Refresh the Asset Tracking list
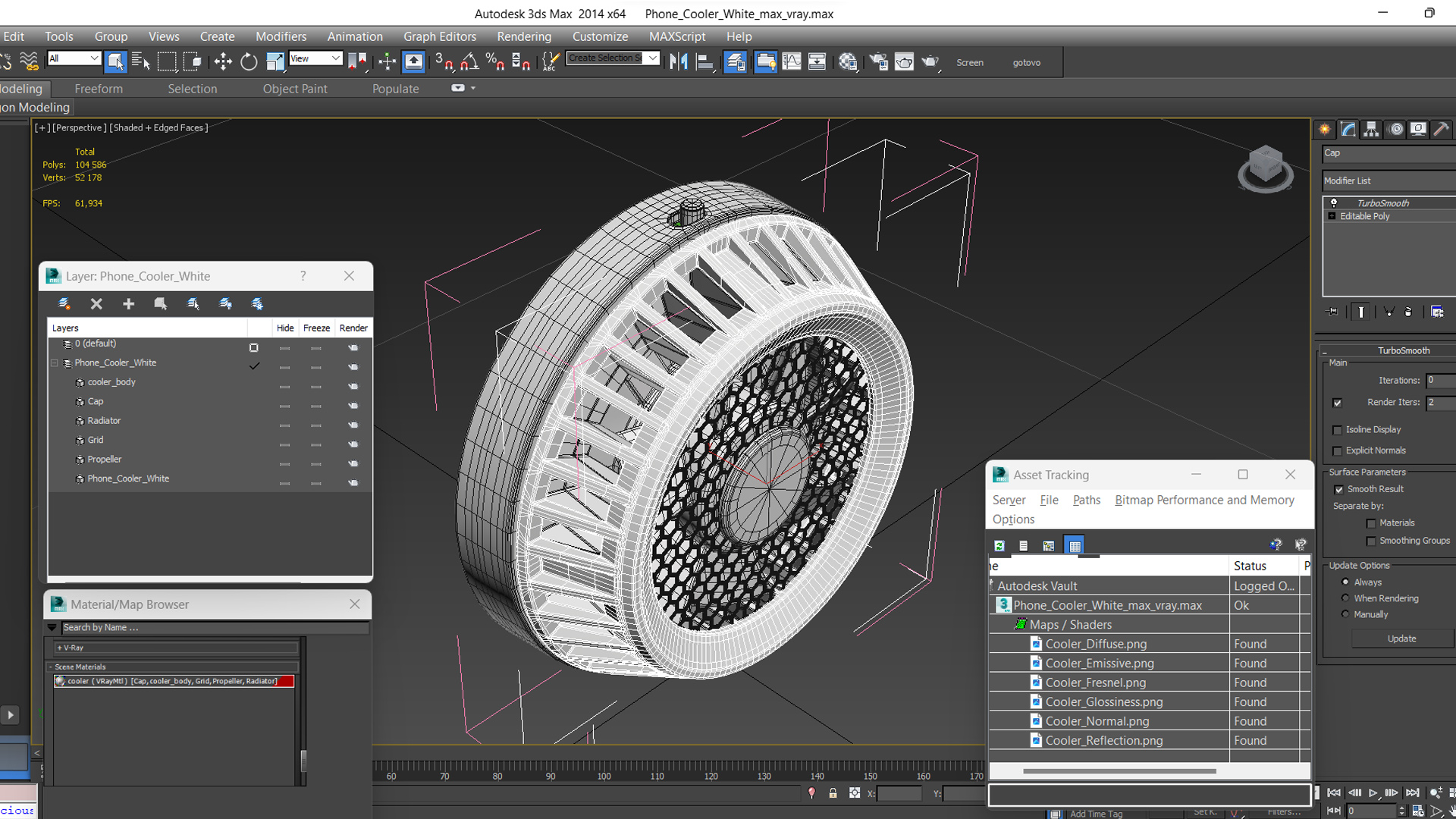This screenshot has width=1456, height=819. pyautogui.click(x=999, y=545)
